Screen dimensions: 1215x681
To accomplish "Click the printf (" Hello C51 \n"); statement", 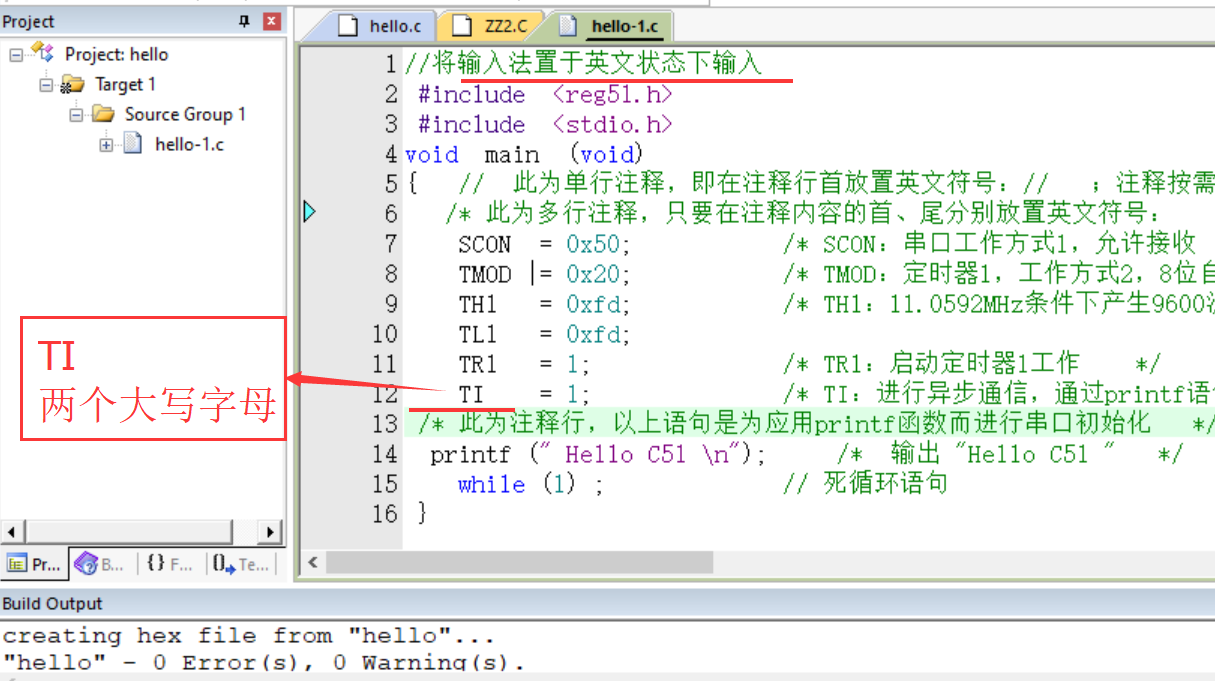I will pyautogui.click(x=598, y=455).
